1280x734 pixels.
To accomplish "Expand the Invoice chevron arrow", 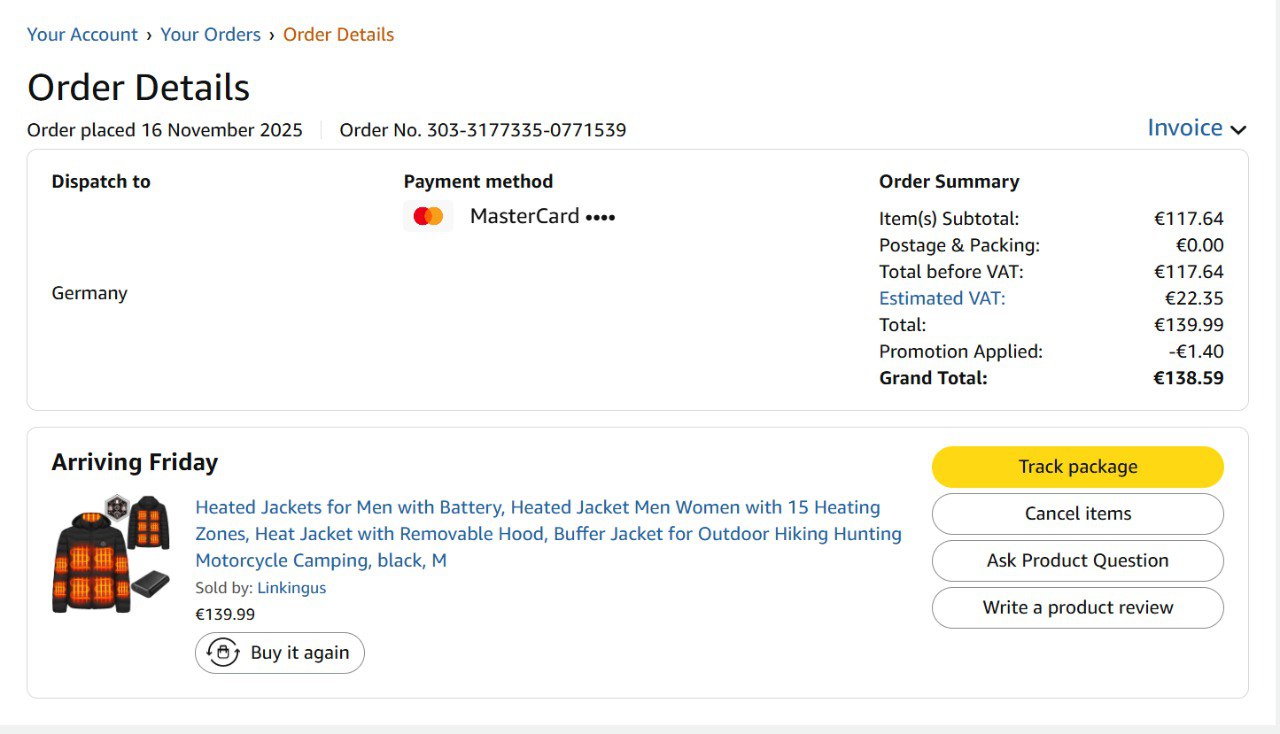I will pyautogui.click(x=1238, y=130).
